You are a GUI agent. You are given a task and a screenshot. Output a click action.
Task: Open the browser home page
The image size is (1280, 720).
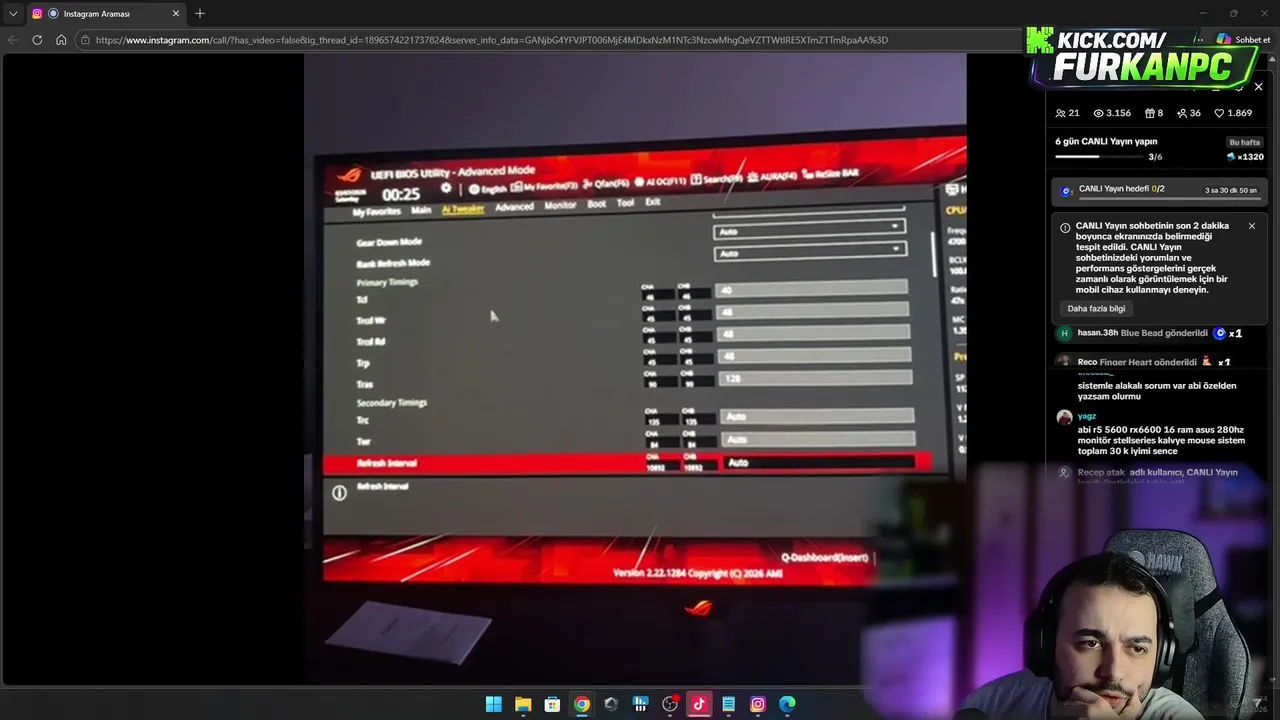[61, 40]
